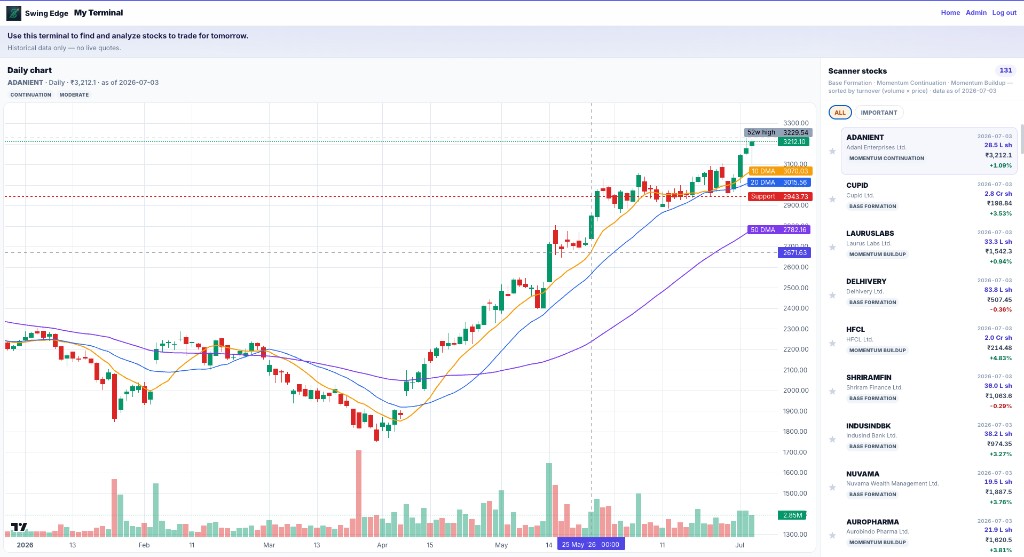Click the TradingView logo on chart
Screen dimensions: 1024x557
19,527
